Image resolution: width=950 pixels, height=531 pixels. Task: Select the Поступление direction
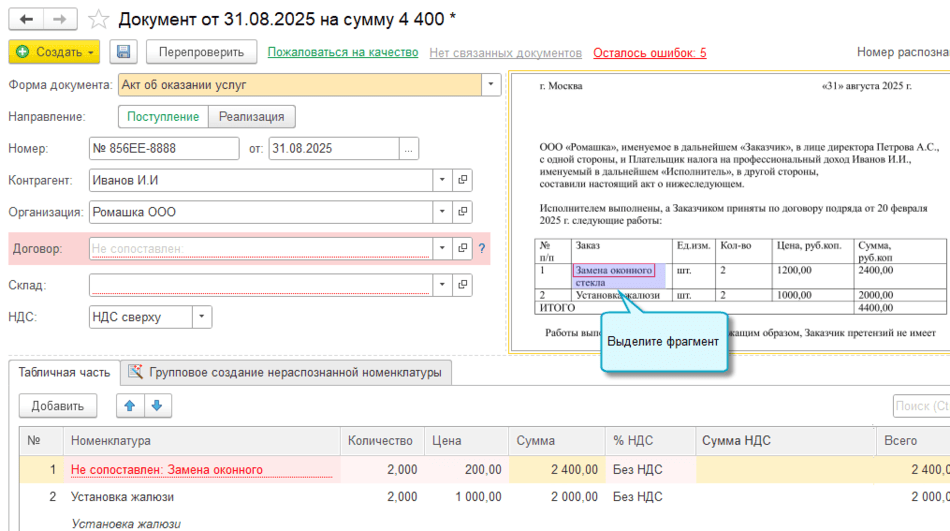[x=163, y=117]
